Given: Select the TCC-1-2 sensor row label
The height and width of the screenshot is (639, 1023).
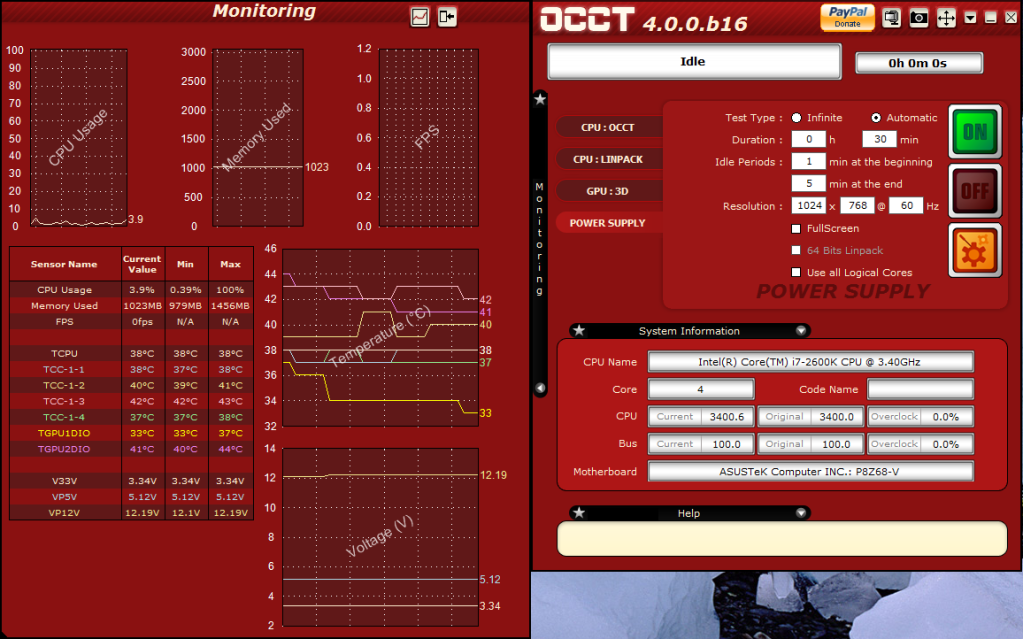Looking at the screenshot, I should pyautogui.click(x=64, y=385).
